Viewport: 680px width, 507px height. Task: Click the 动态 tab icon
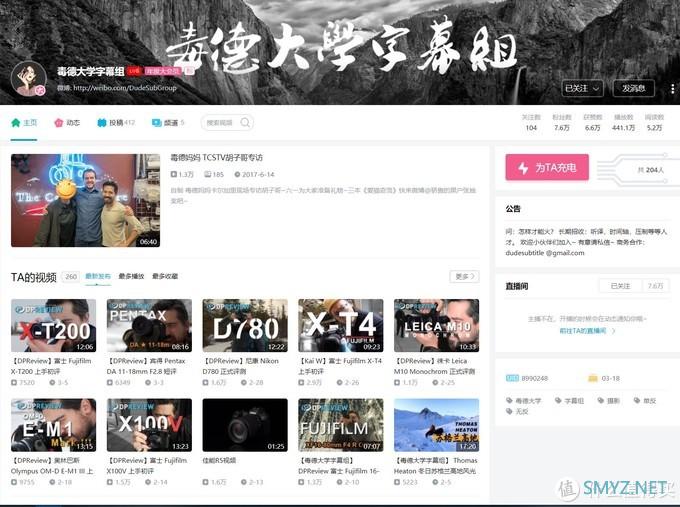point(59,123)
